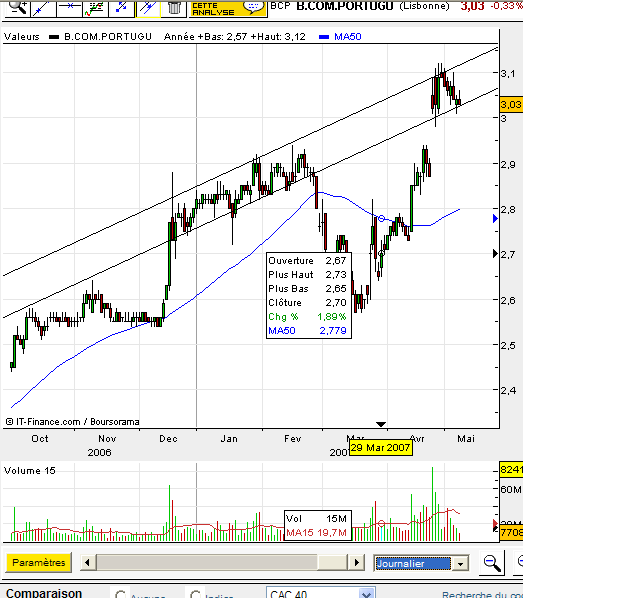The width and height of the screenshot is (640, 598).
Task: Click the black price-axis arrow marker
Action: [x=495, y=254]
